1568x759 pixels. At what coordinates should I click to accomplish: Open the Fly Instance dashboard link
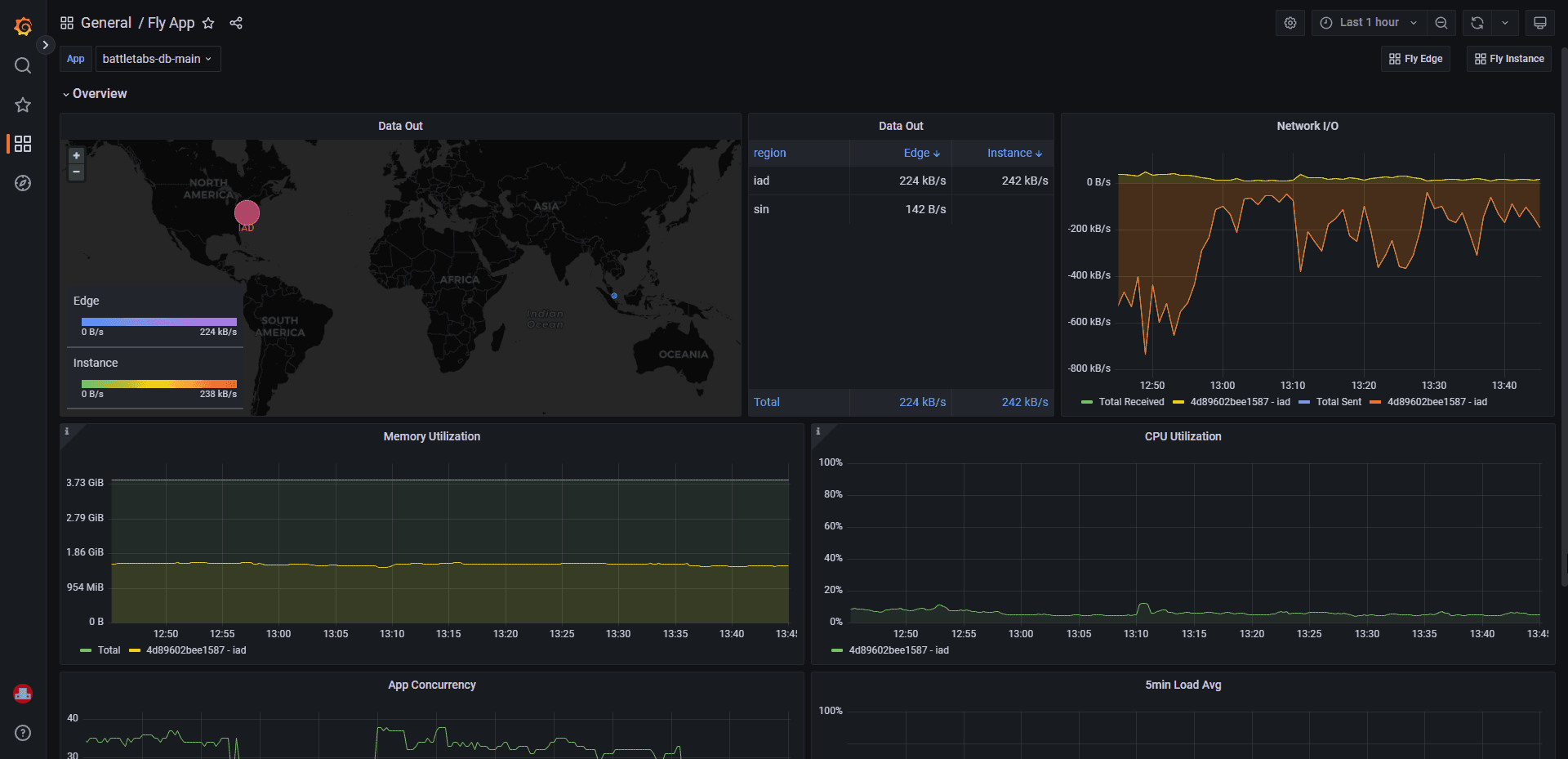[x=1509, y=59]
